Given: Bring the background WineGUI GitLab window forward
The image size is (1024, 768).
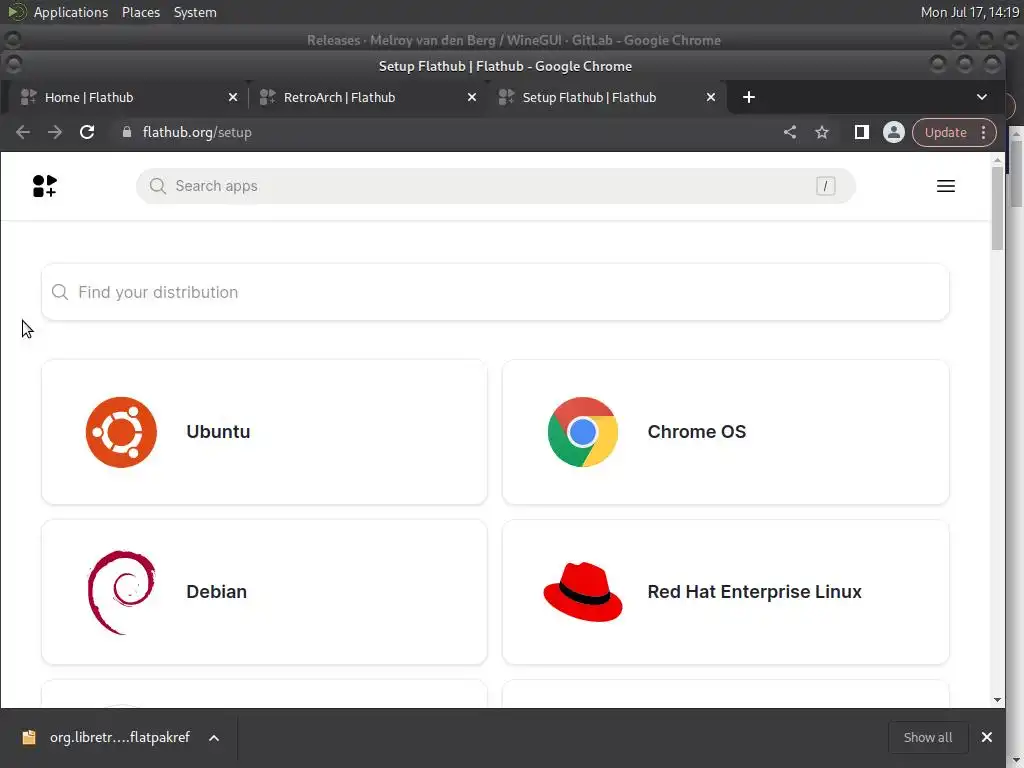Looking at the screenshot, I should pyautogui.click(x=513, y=40).
